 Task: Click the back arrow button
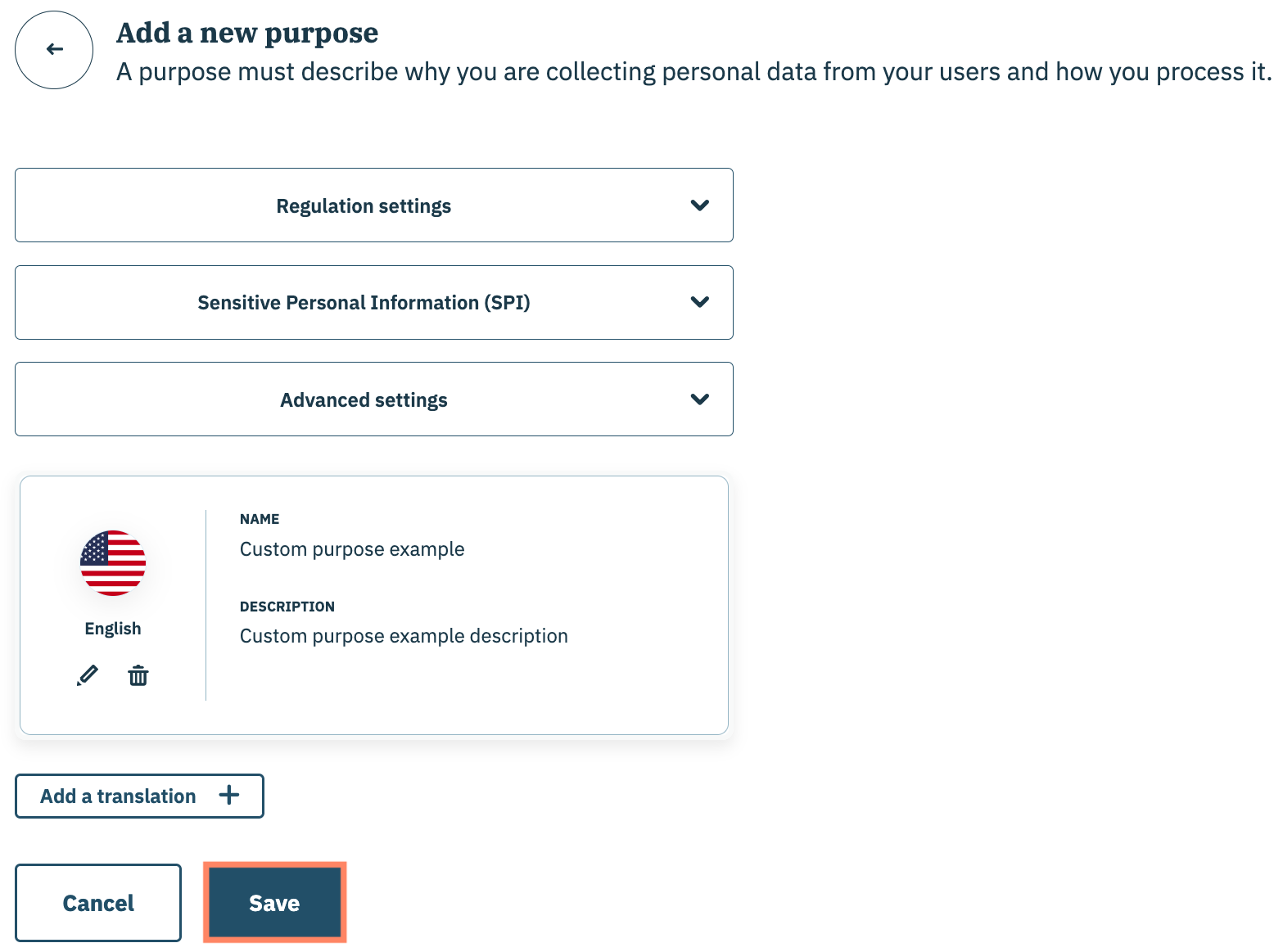pos(54,50)
